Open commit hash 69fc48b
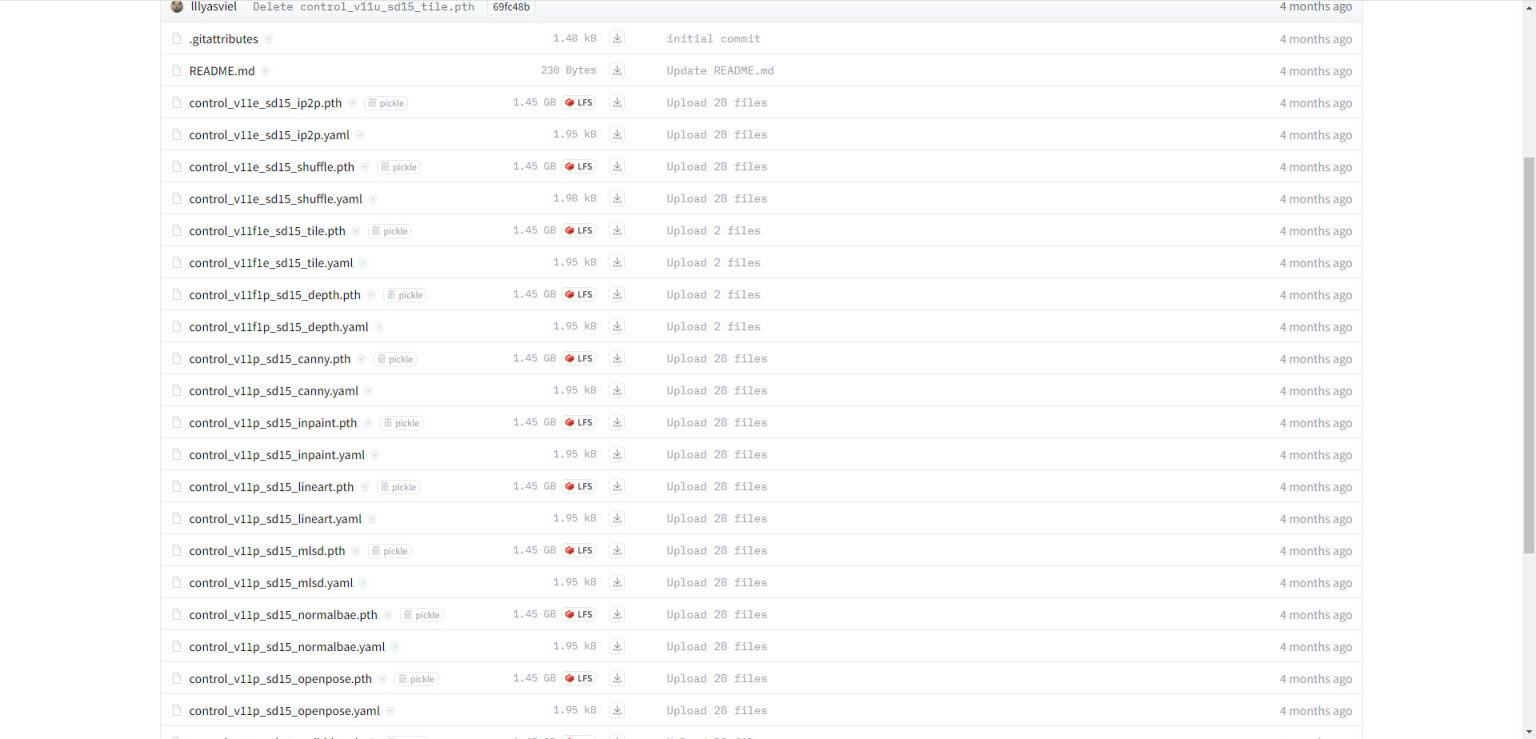The height and width of the screenshot is (739, 1536). coord(510,7)
